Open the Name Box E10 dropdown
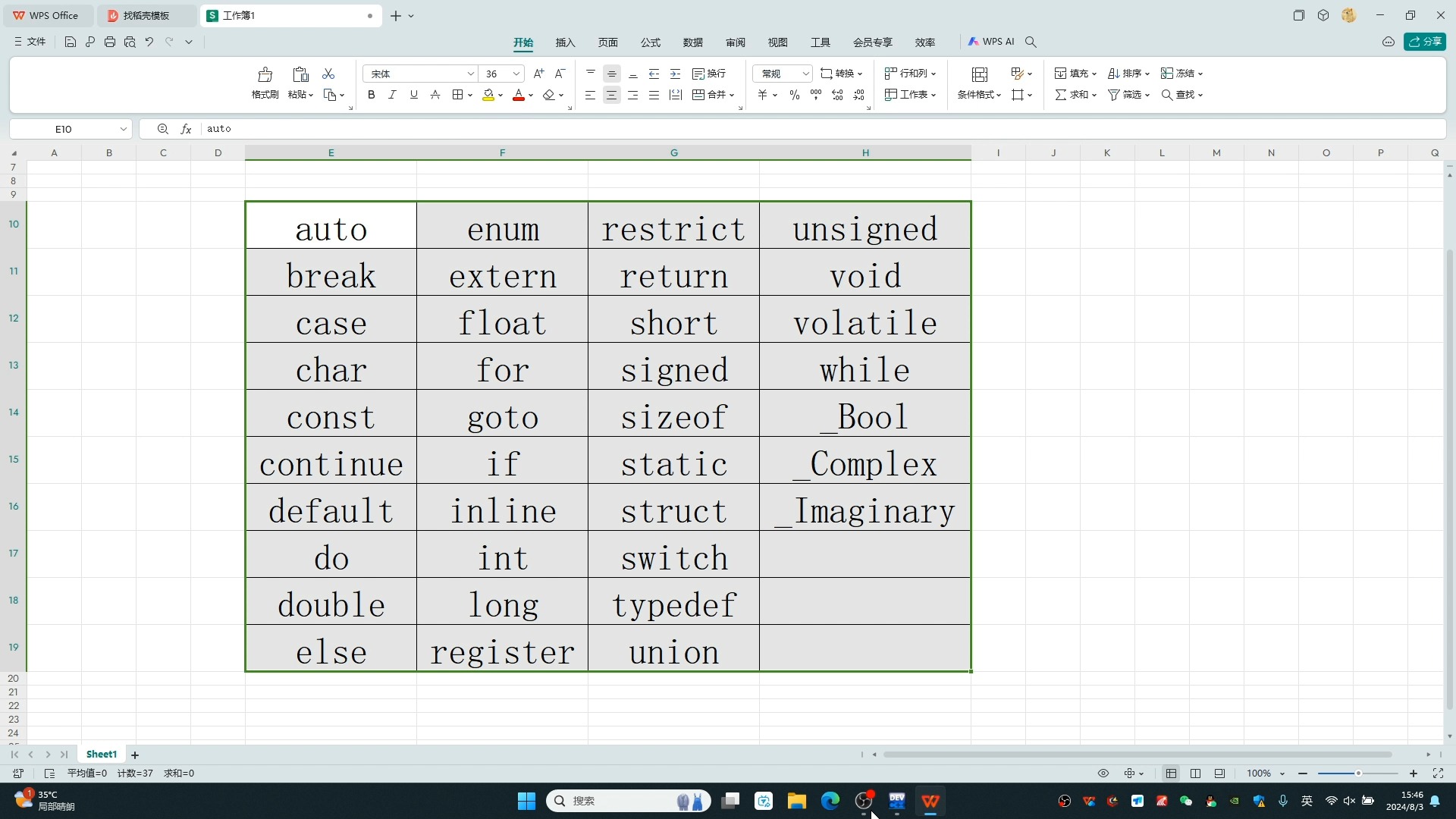Image resolution: width=1456 pixels, height=819 pixels. coord(123,129)
